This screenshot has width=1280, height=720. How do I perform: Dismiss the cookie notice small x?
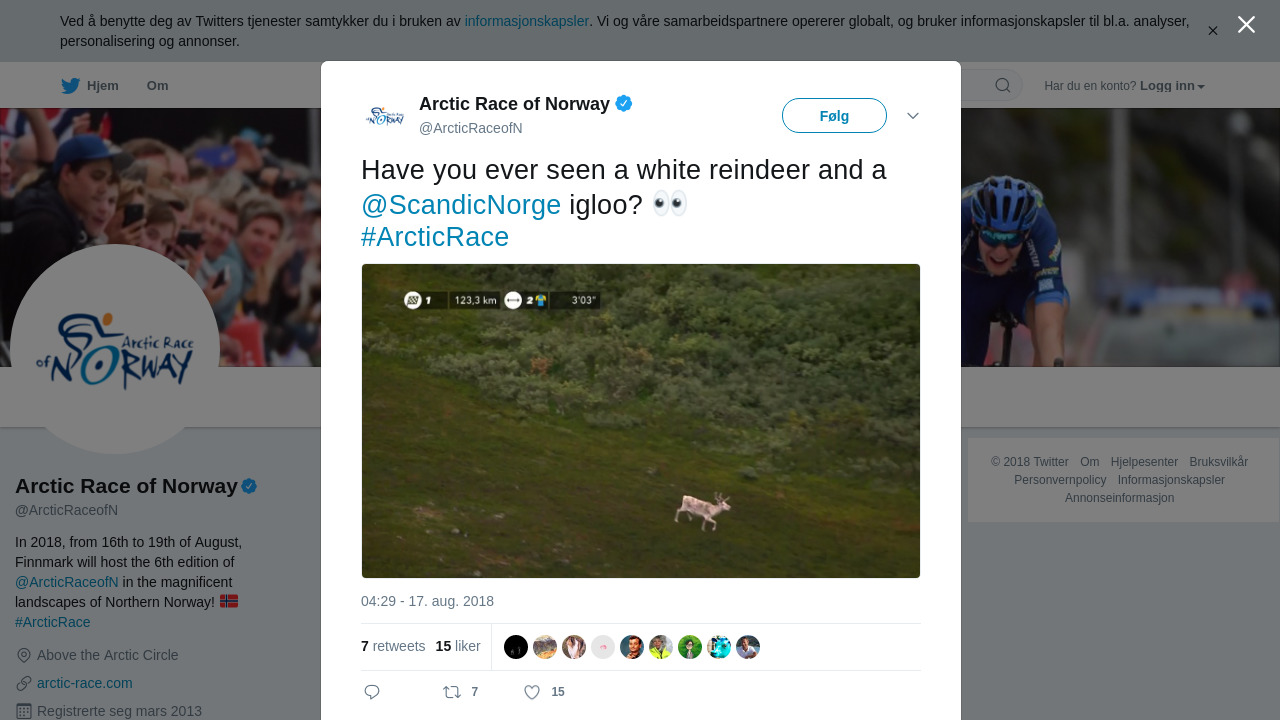tap(1212, 31)
